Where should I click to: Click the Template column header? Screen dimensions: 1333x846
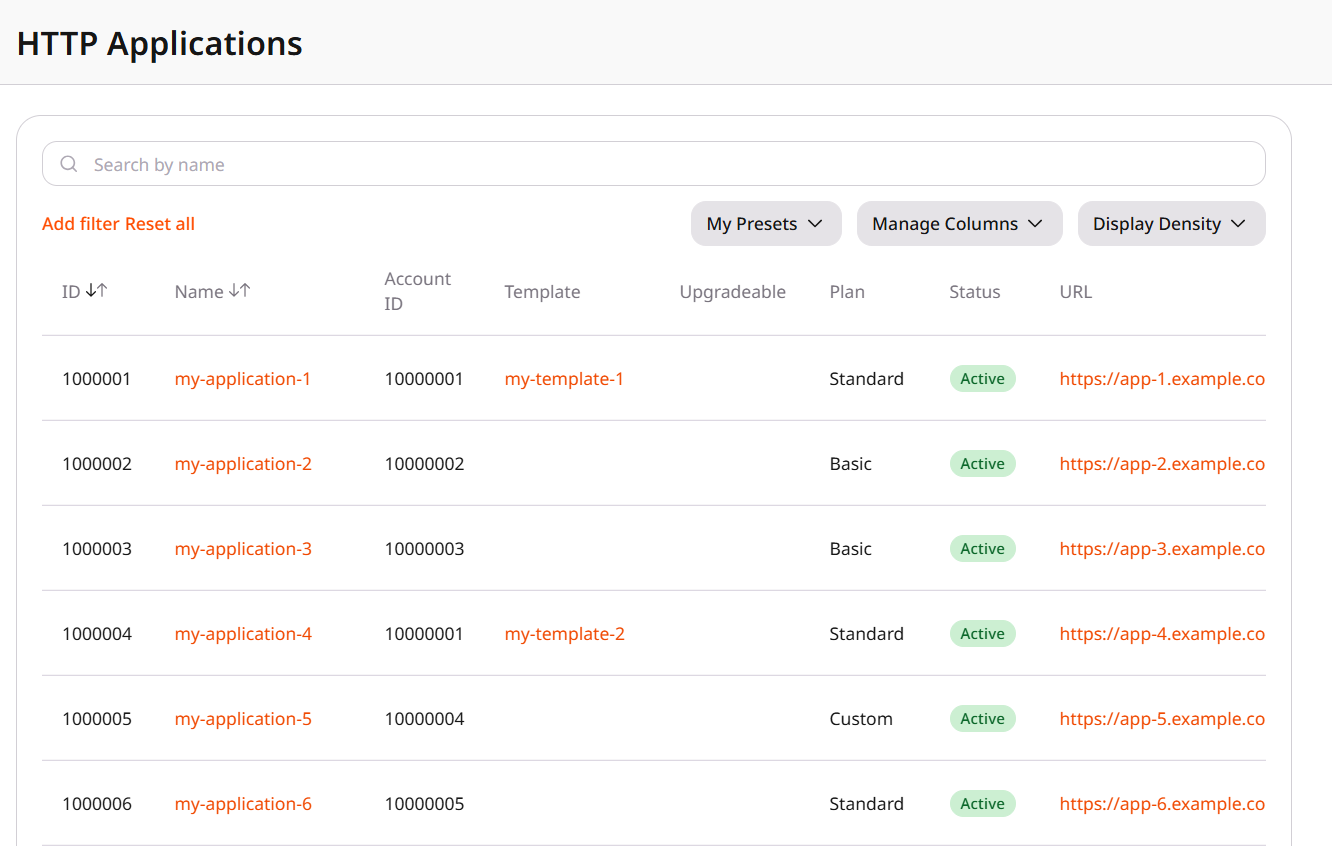tap(542, 292)
